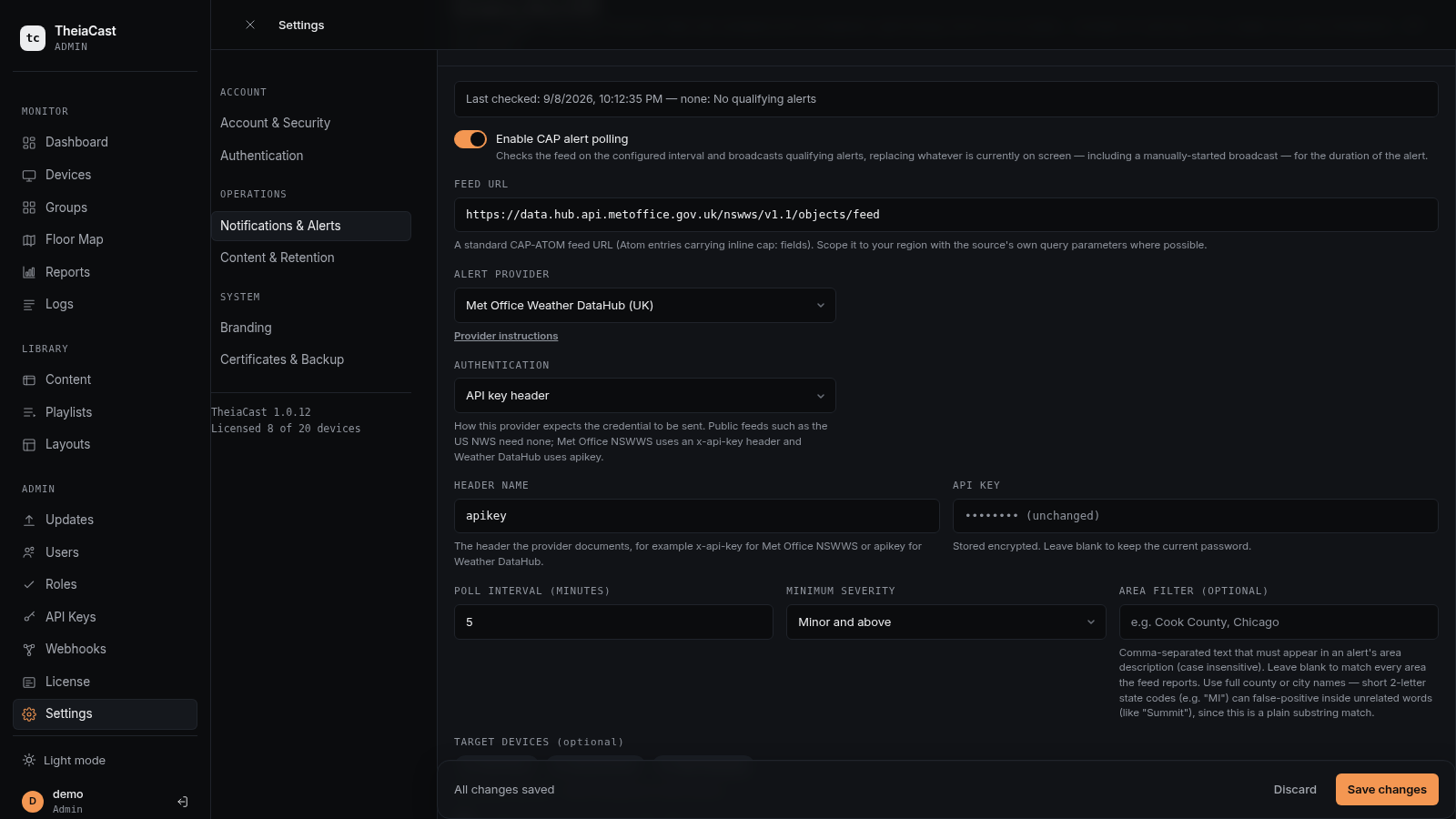Click the Reports chart icon
The height and width of the screenshot is (819, 1456).
click(x=29, y=272)
